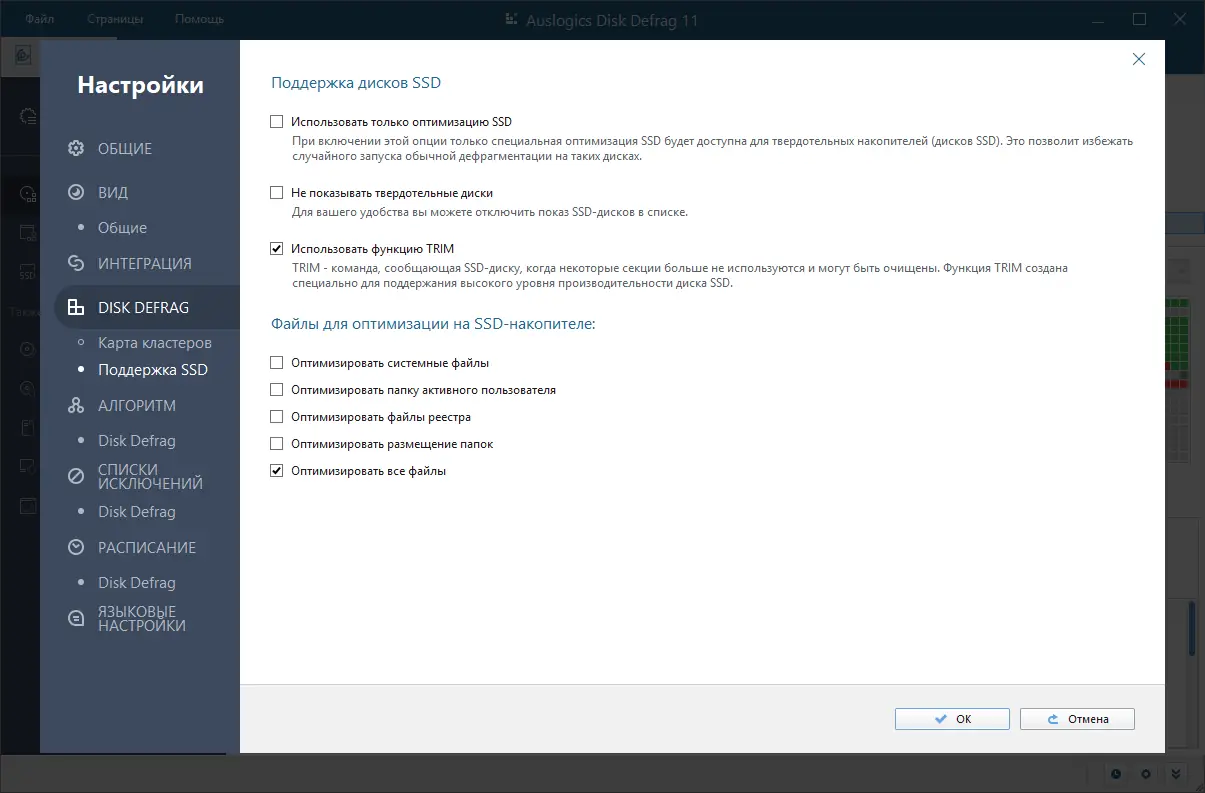Open ОБЩИЕ settings via its gear icon
This screenshot has height=793, width=1205.
(76, 149)
